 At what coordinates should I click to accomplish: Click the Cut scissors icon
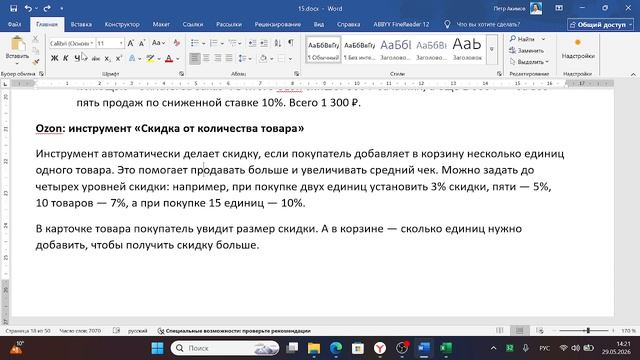coord(36,39)
